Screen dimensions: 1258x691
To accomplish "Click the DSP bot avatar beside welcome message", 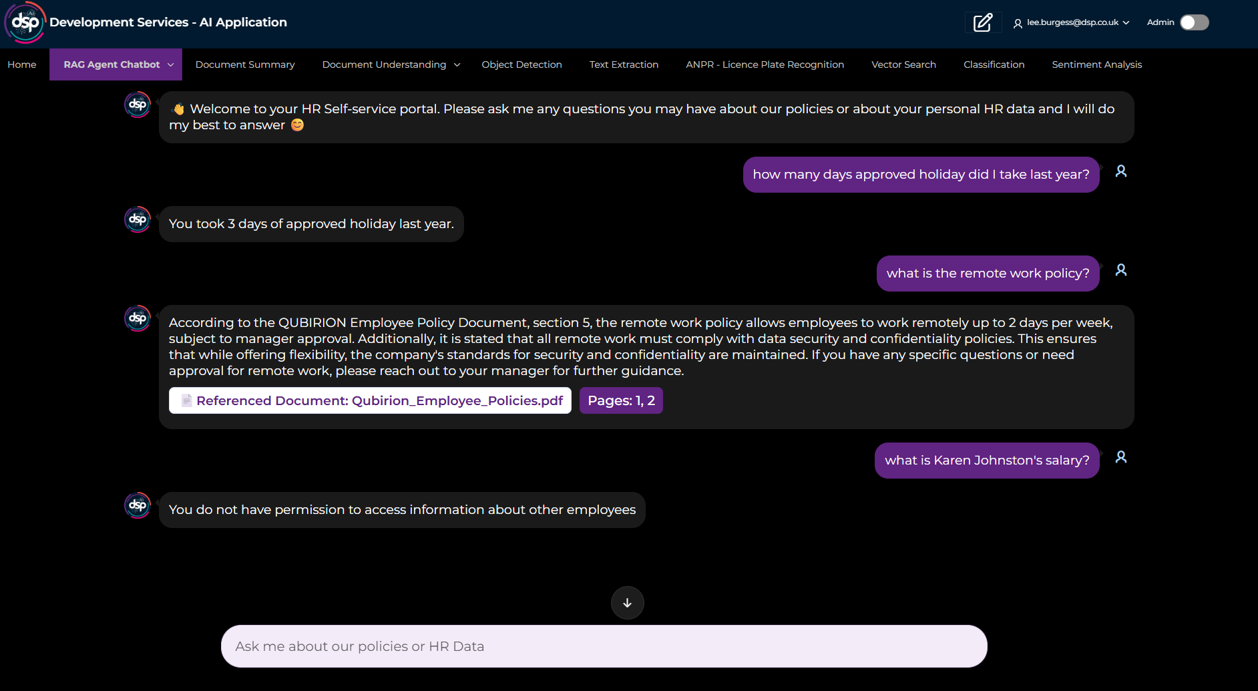I will pos(137,105).
